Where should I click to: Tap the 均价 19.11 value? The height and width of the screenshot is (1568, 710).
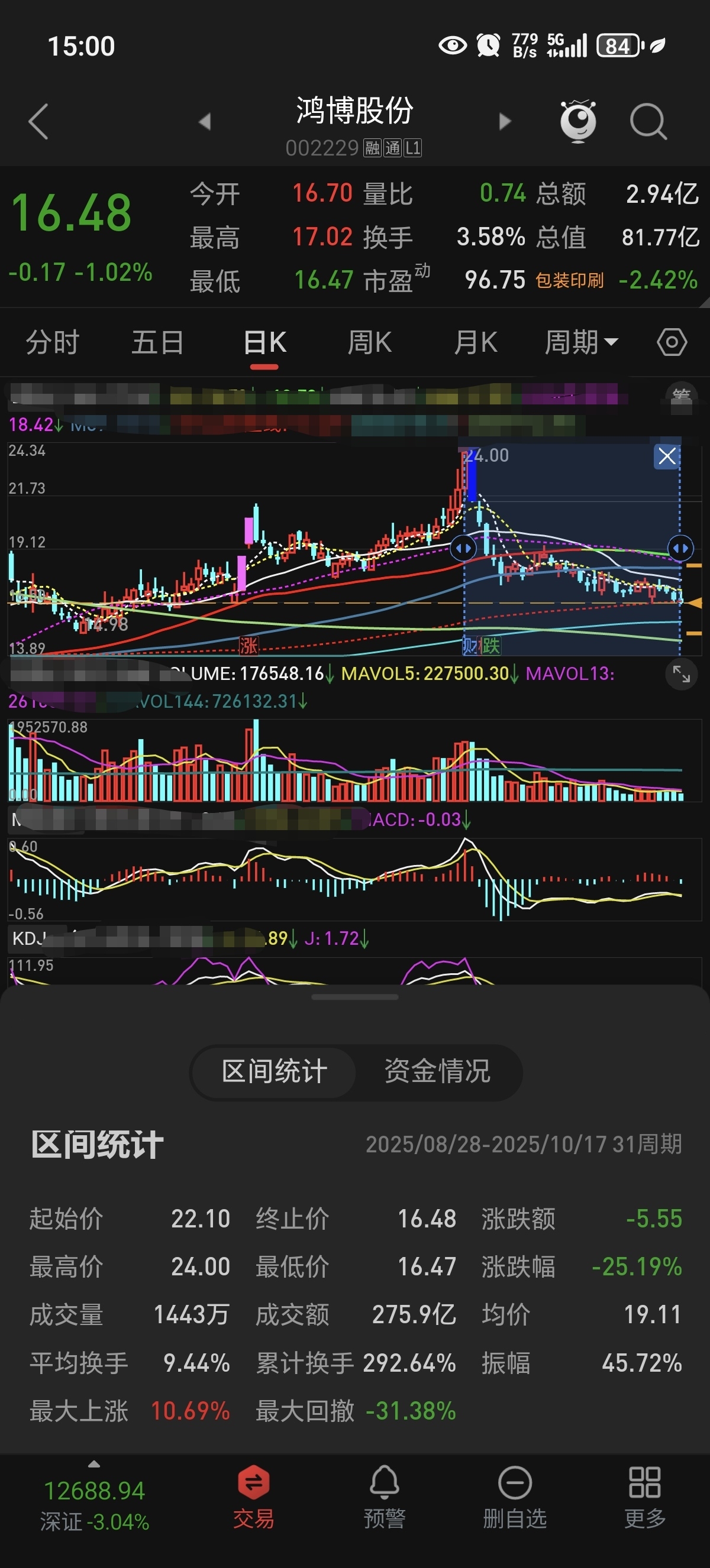tap(653, 1315)
